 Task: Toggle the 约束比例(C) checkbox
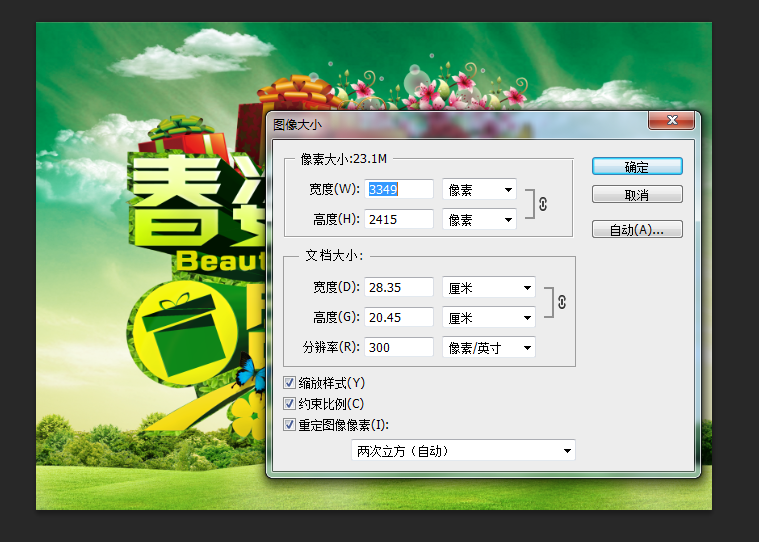(x=289, y=404)
